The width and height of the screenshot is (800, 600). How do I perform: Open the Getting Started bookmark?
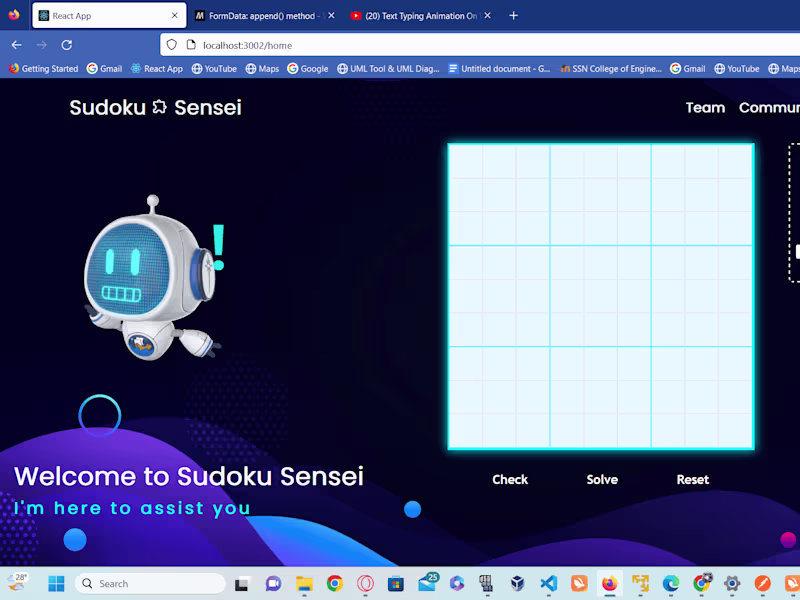tap(44, 68)
